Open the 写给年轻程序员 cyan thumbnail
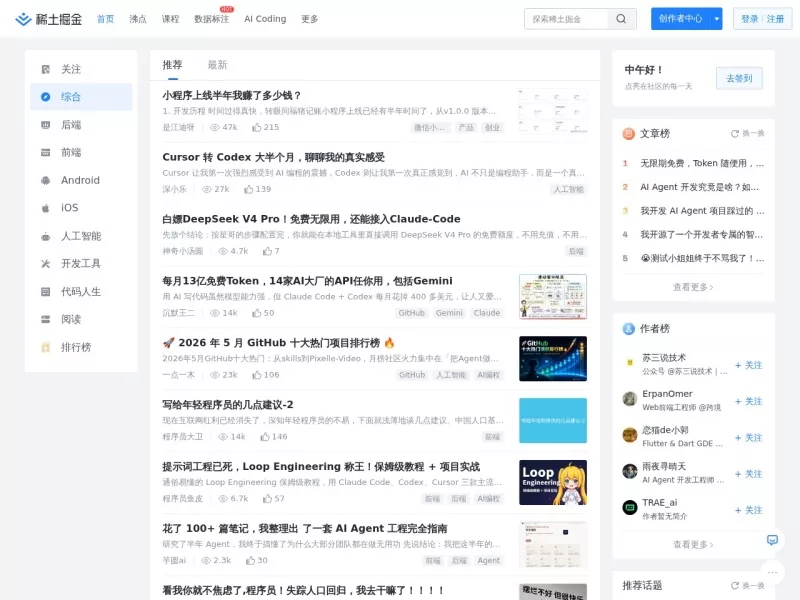800x600 pixels. (553, 420)
